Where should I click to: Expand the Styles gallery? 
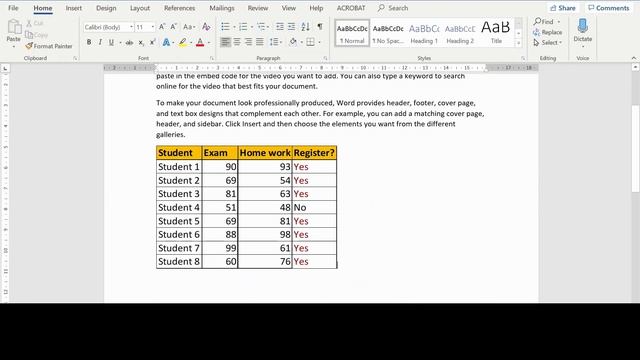tap(518, 43)
